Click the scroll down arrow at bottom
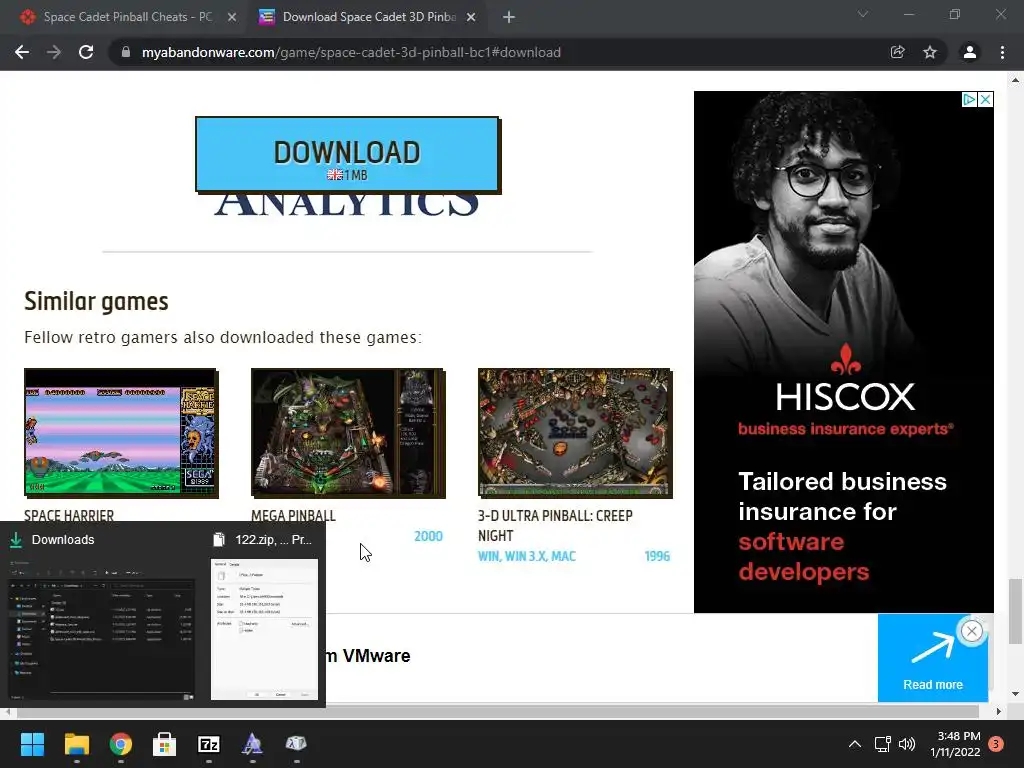This screenshot has width=1024, height=768. coord(1015,694)
